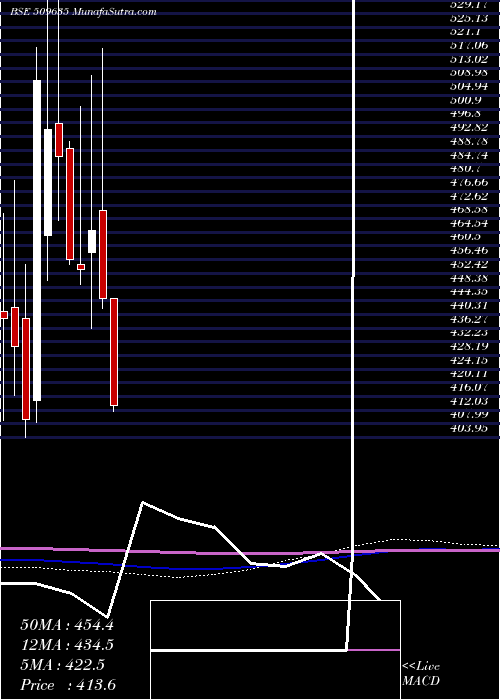The image size is (500, 700).
Task: Click the tall white candlestick body
Action: click(x=37, y=240)
